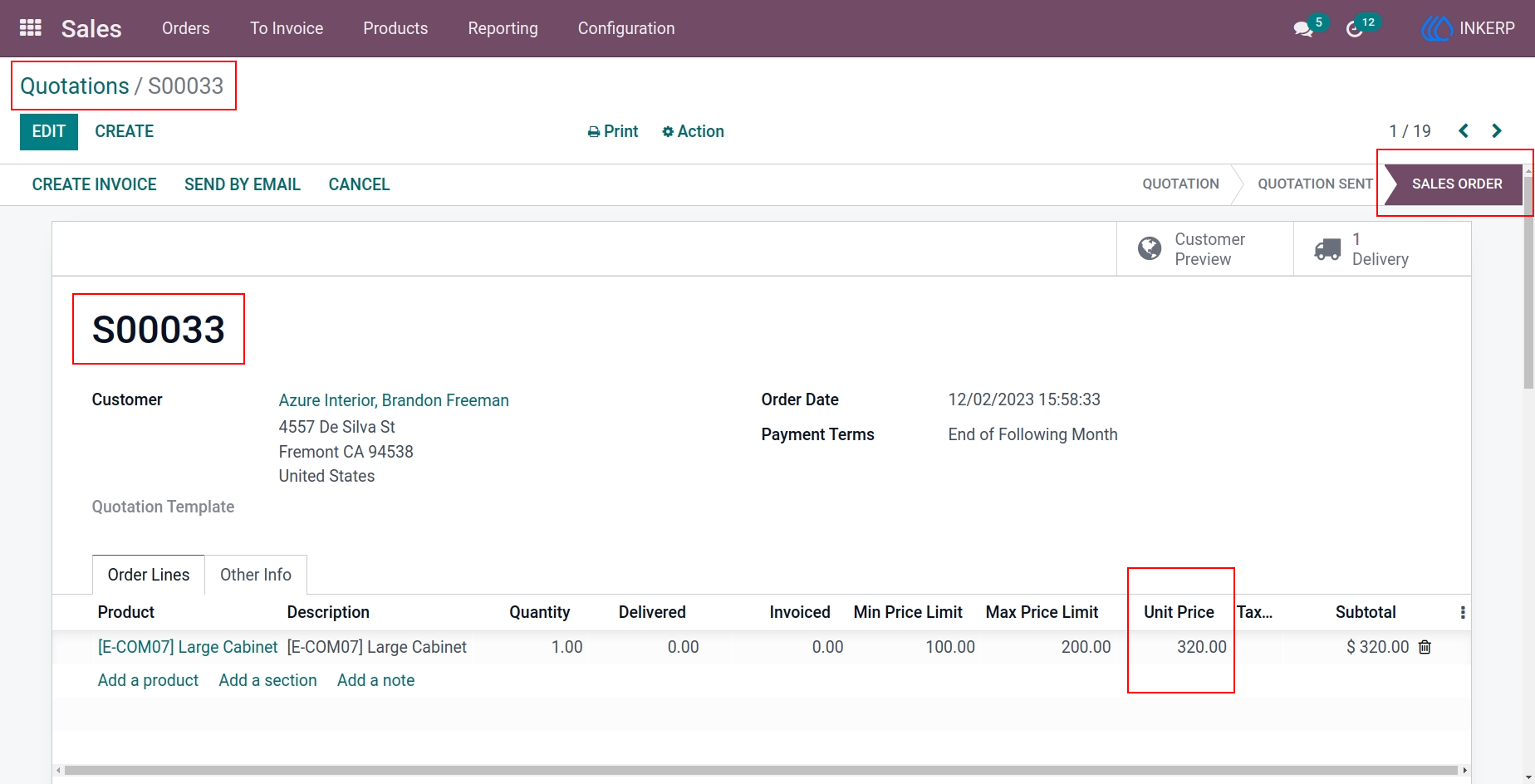The width and height of the screenshot is (1535, 784).
Task: Click CREATE INVOICE button
Action: point(94,184)
